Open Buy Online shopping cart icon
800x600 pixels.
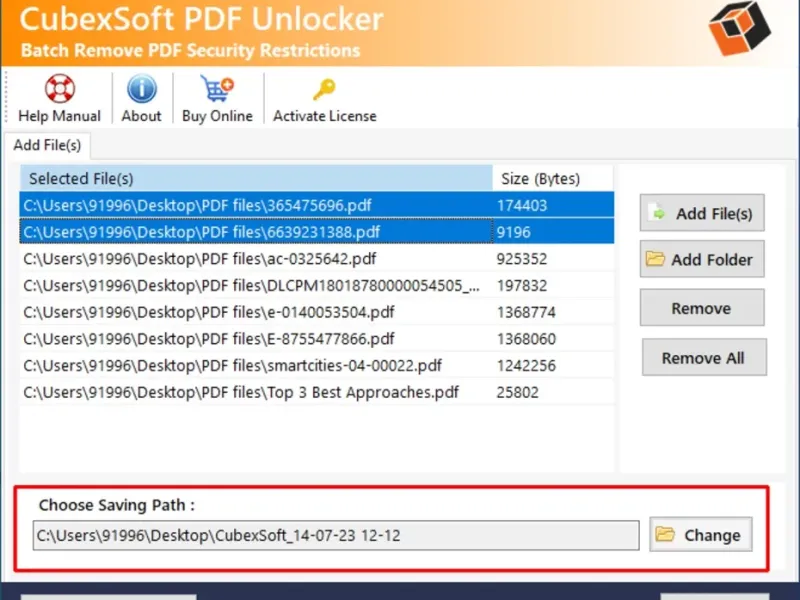click(217, 89)
